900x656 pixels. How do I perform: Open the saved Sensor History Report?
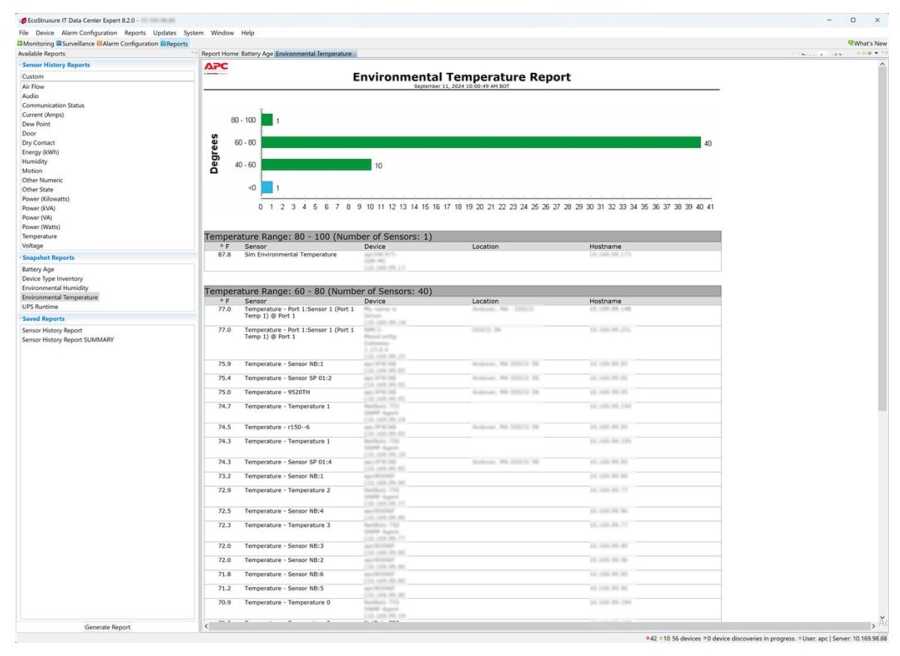52,331
